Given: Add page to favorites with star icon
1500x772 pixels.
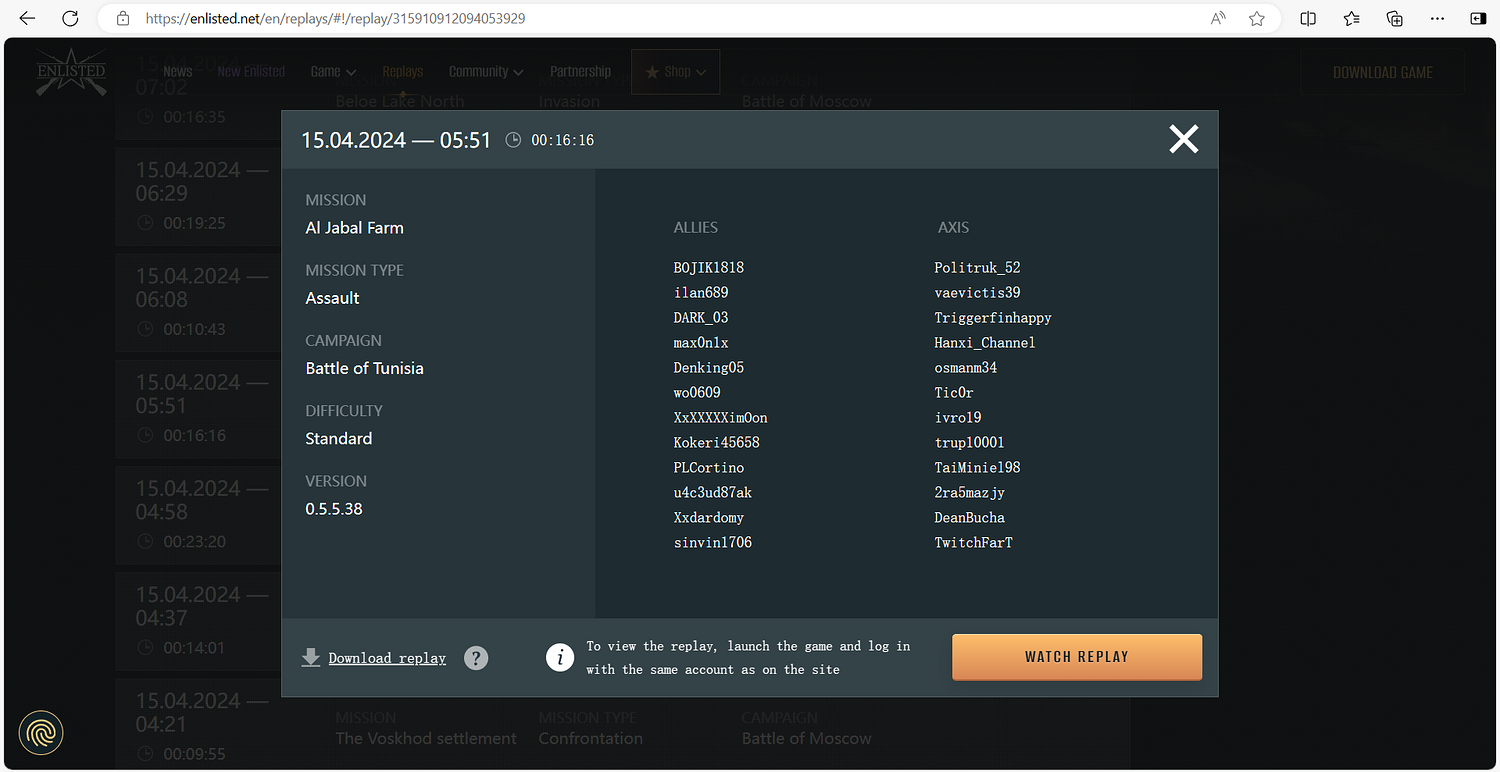Looking at the screenshot, I should pos(1257,18).
